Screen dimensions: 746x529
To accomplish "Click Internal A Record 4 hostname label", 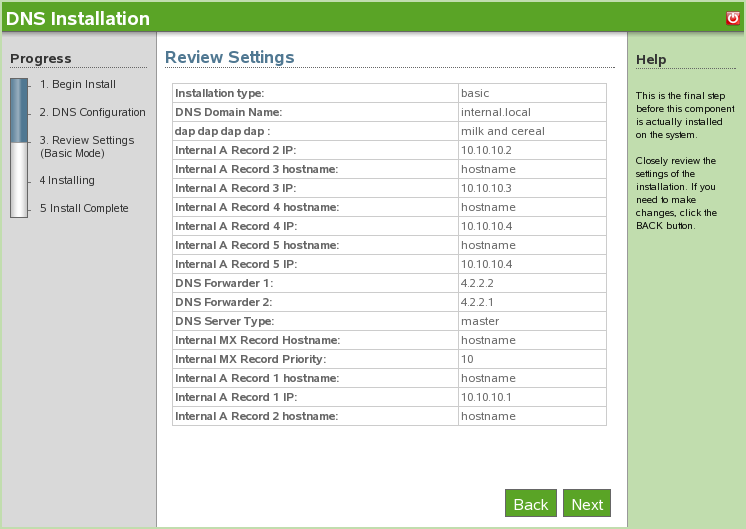I will coord(257,207).
